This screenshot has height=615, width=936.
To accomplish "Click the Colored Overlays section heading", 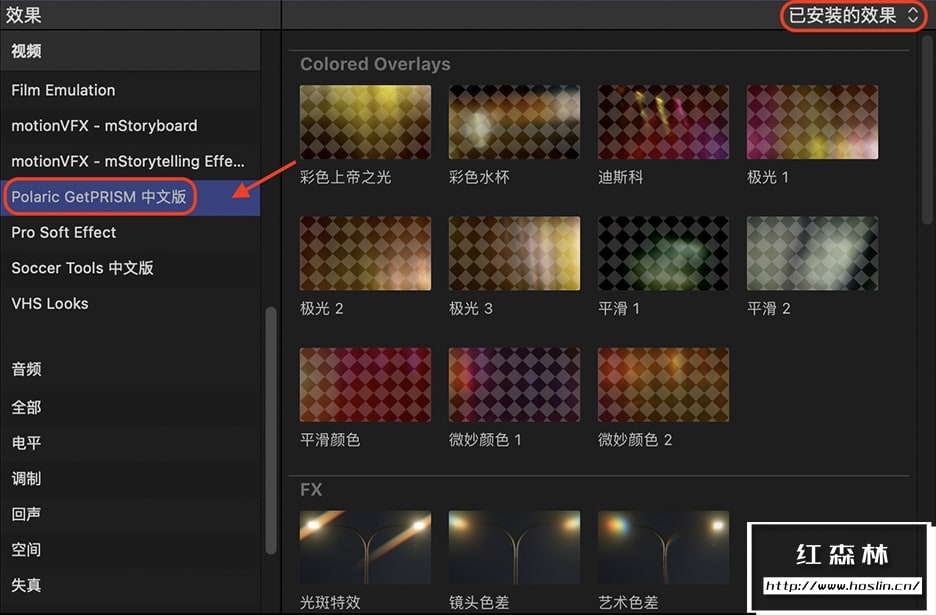I will [375, 64].
